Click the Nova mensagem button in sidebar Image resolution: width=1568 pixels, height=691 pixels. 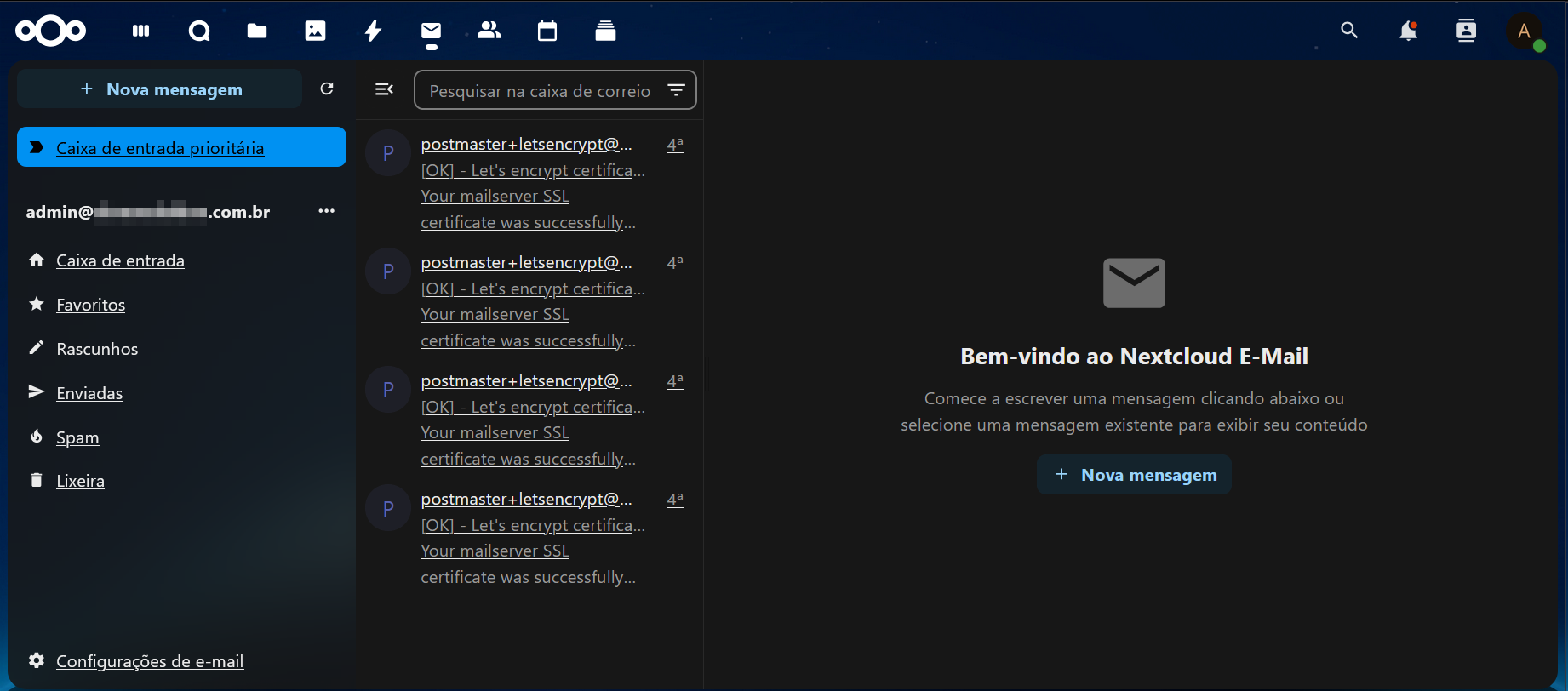[x=160, y=89]
